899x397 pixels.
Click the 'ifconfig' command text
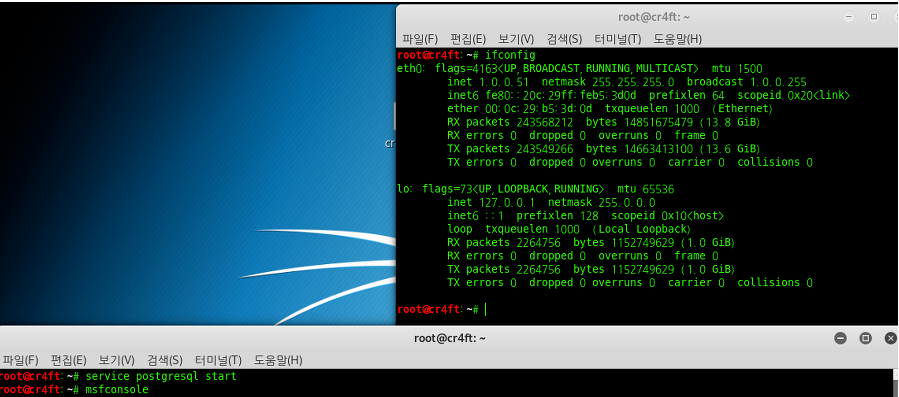coord(510,56)
